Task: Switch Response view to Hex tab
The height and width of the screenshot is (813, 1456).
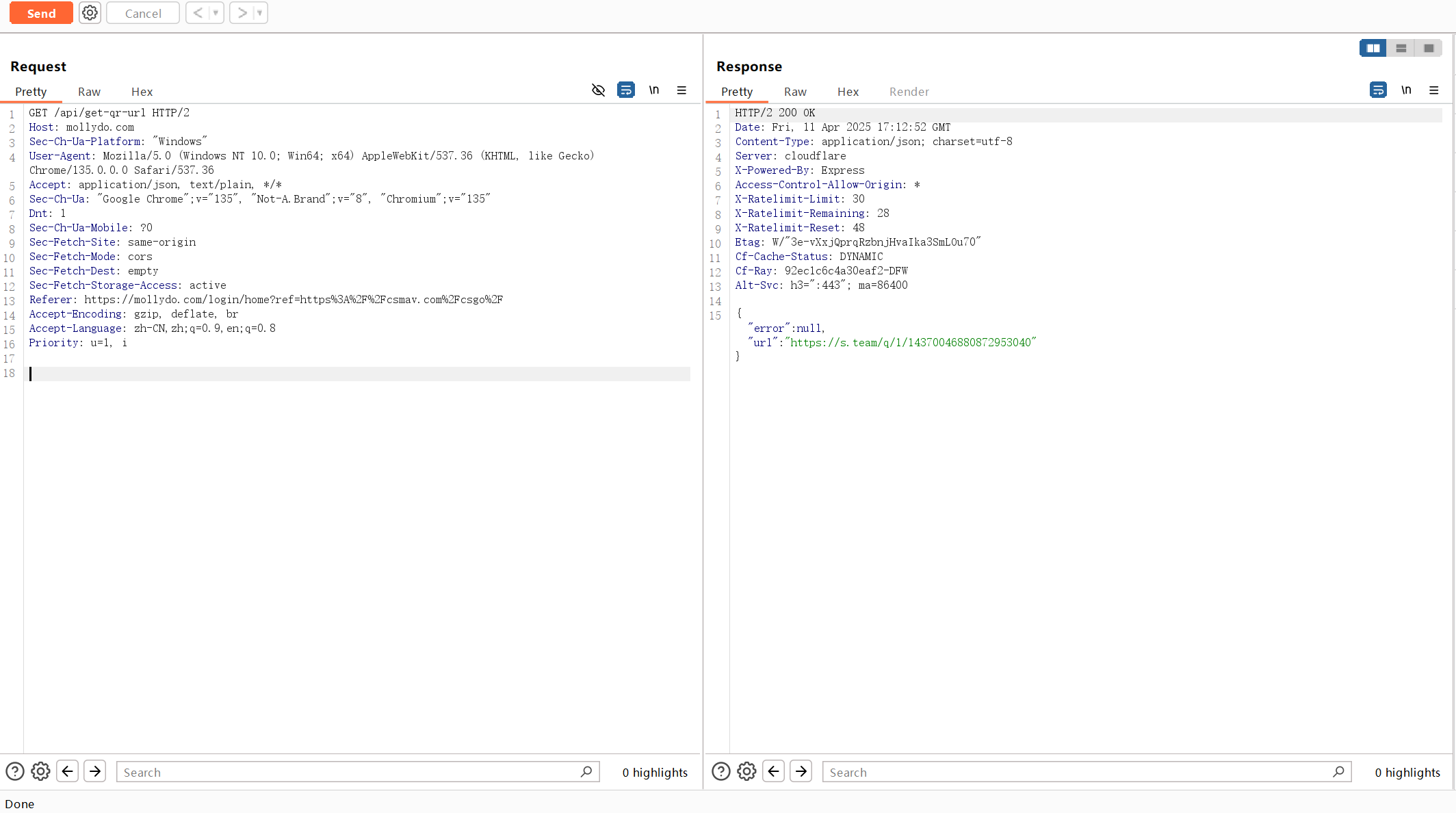Action: coord(848,92)
